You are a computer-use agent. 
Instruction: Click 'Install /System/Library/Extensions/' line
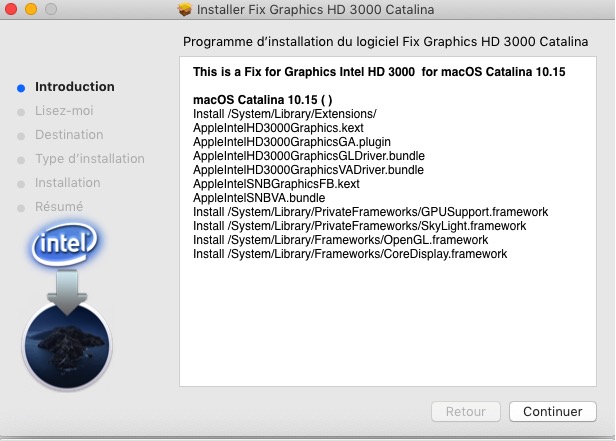(284, 114)
